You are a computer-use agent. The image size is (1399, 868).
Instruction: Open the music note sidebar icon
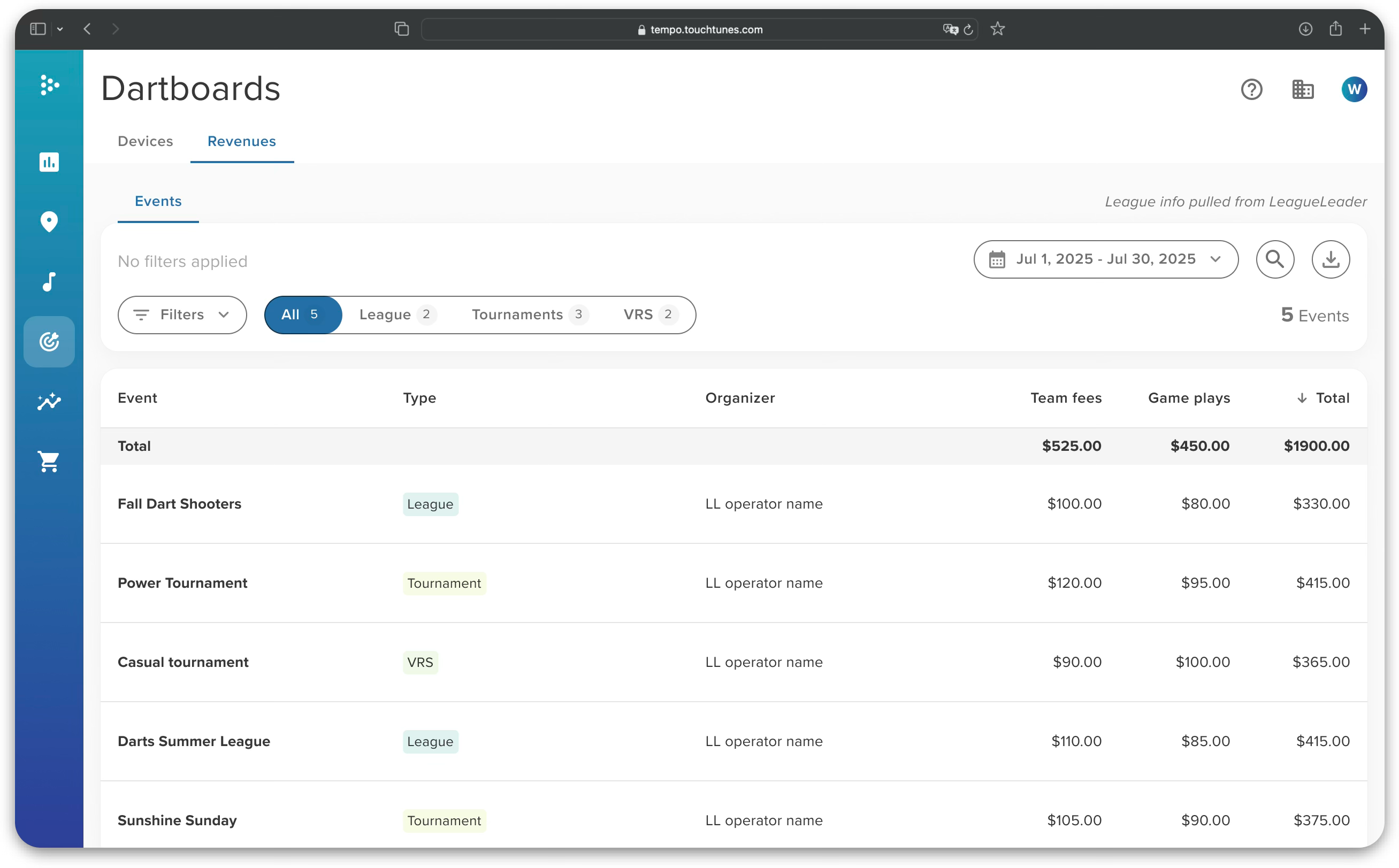pyautogui.click(x=49, y=282)
